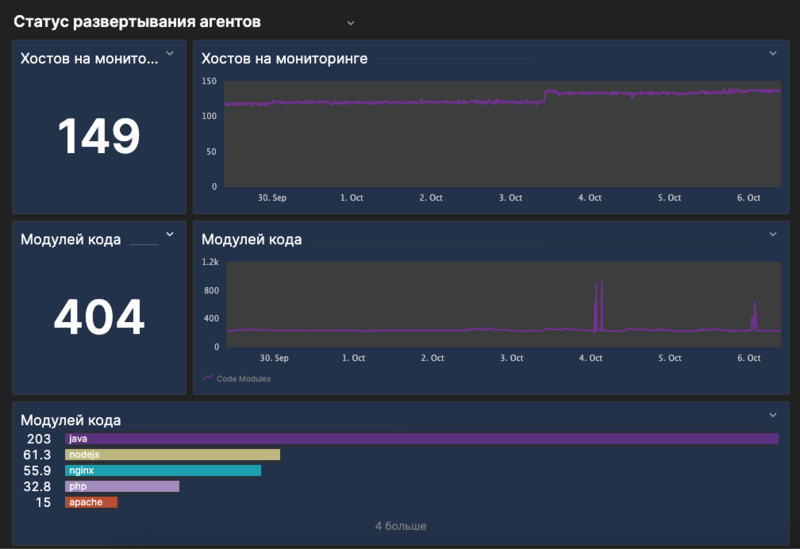Open menu chevron of the 404 tile
Screen dimensions: 800x549
(169, 235)
